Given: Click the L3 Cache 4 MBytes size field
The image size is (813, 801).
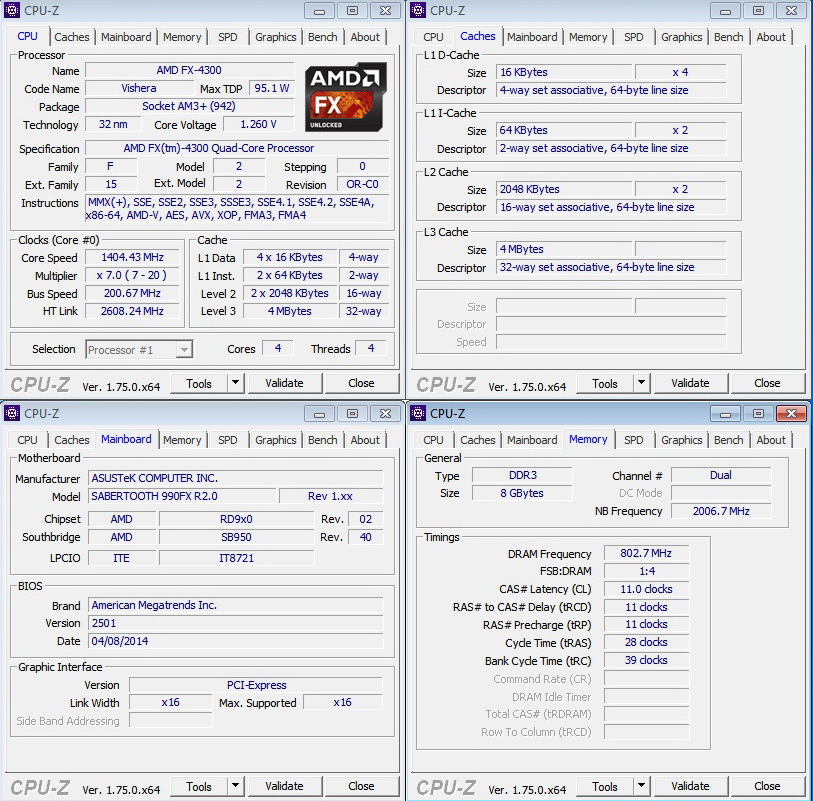Looking at the screenshot, I should (564, 249).
